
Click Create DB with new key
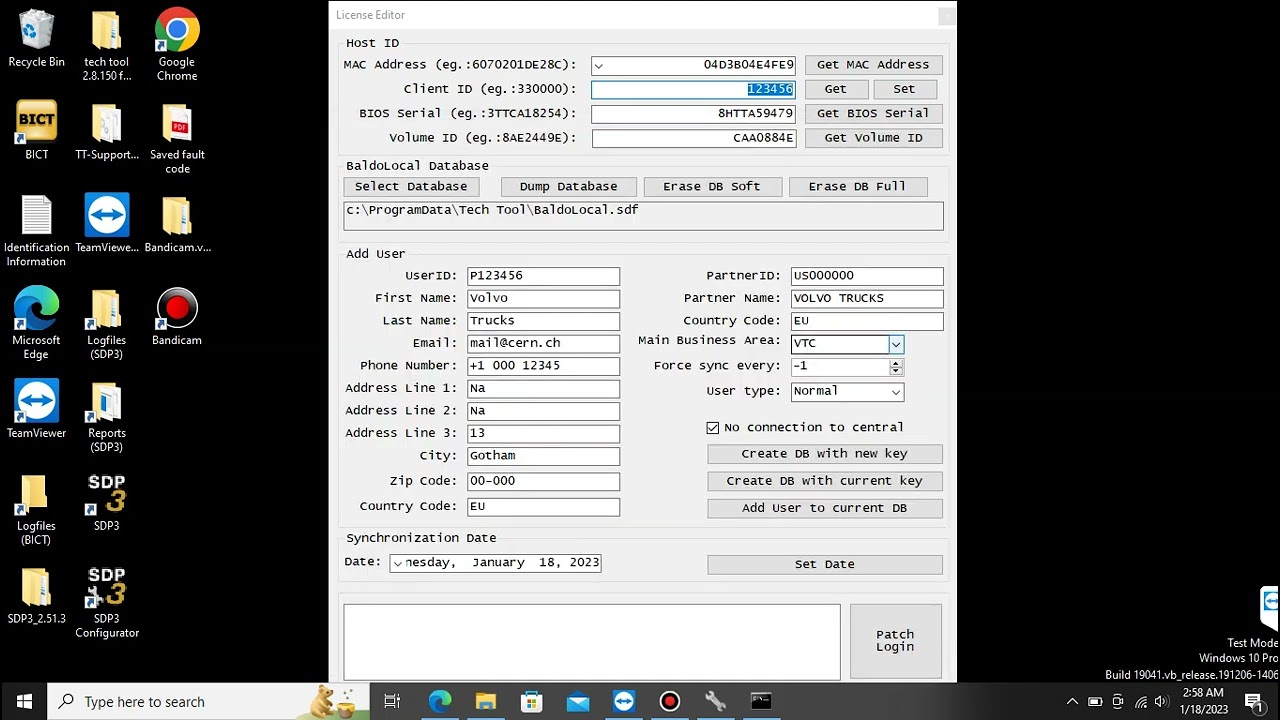pos(825,454)
